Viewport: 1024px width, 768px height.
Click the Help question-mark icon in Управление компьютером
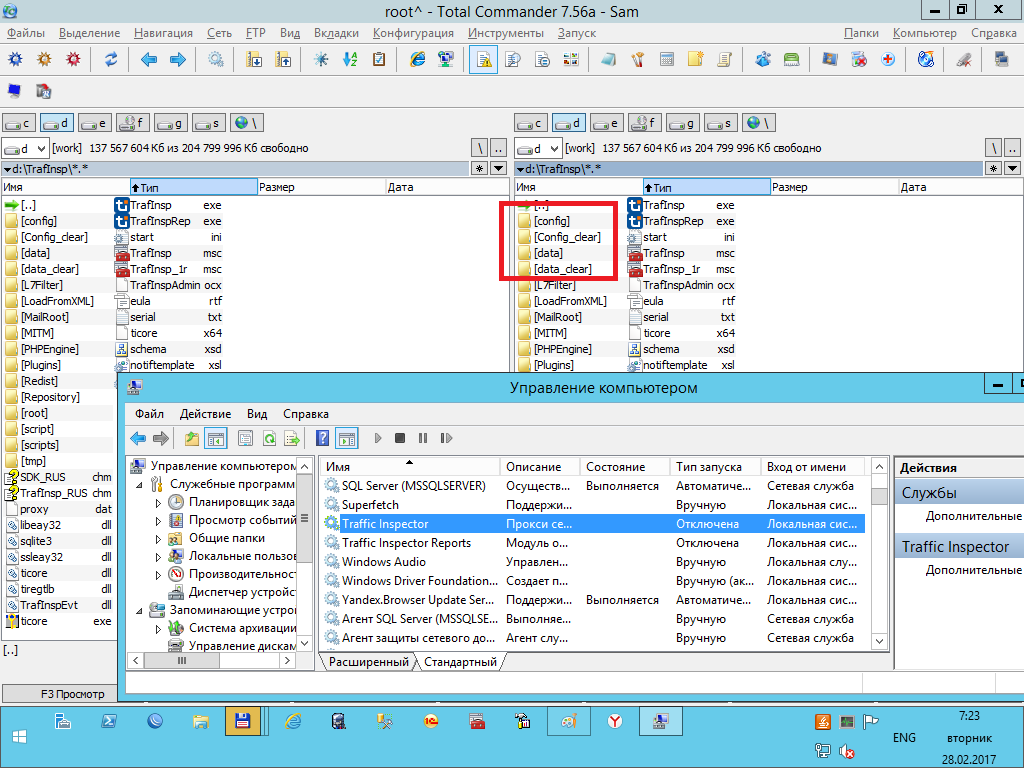(x=323, y=438)
